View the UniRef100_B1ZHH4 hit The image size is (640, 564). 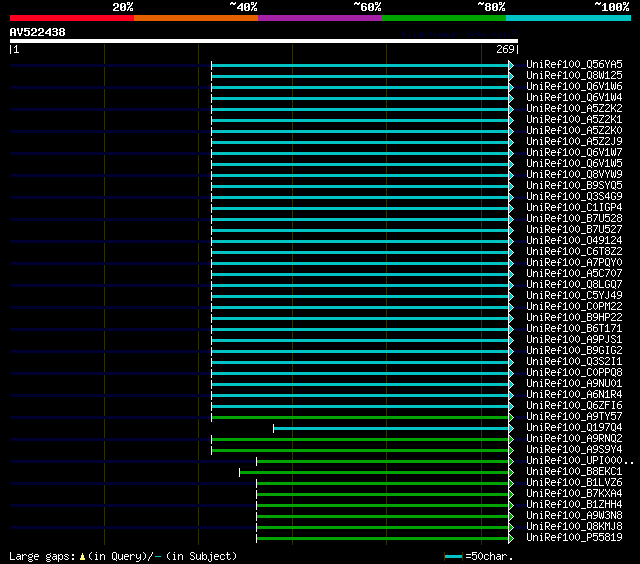click(x=574, y=505)
